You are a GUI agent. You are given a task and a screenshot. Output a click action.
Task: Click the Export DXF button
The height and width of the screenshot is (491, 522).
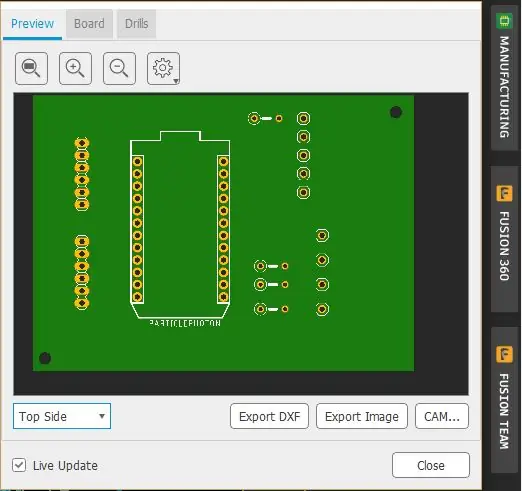coord(269,416)
